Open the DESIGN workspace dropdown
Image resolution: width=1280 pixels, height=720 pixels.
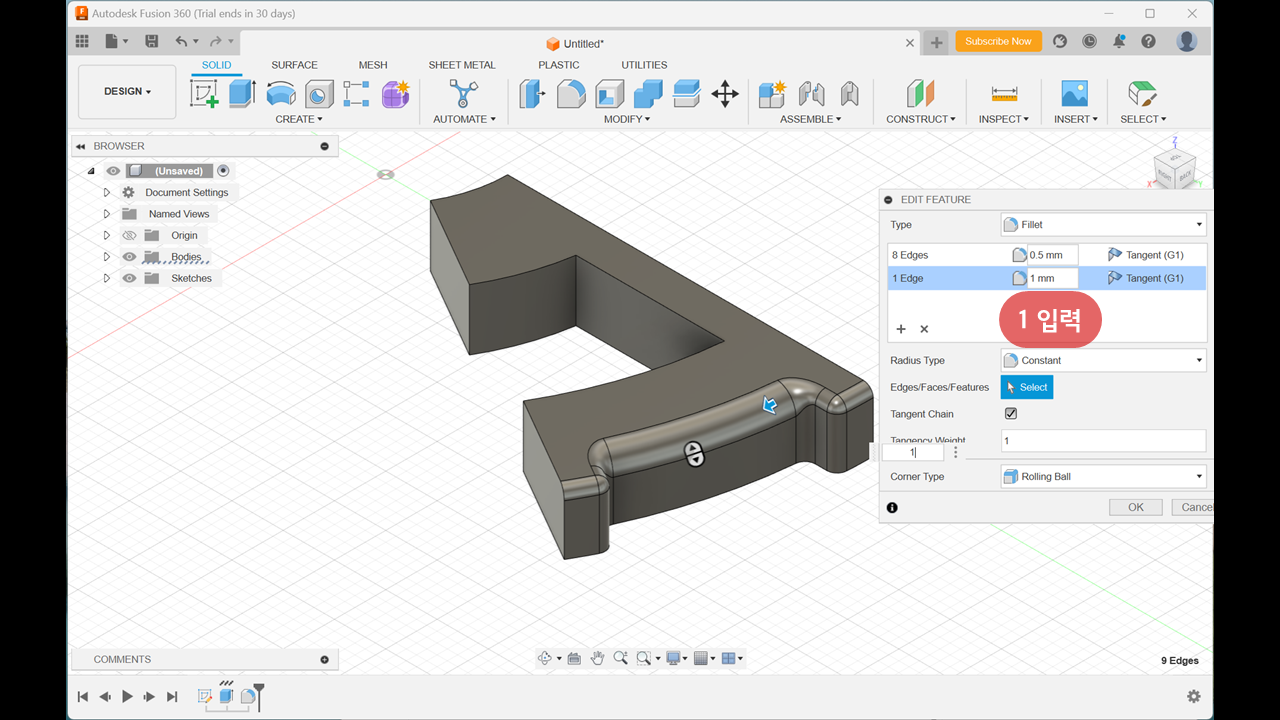tap(127, 92)
